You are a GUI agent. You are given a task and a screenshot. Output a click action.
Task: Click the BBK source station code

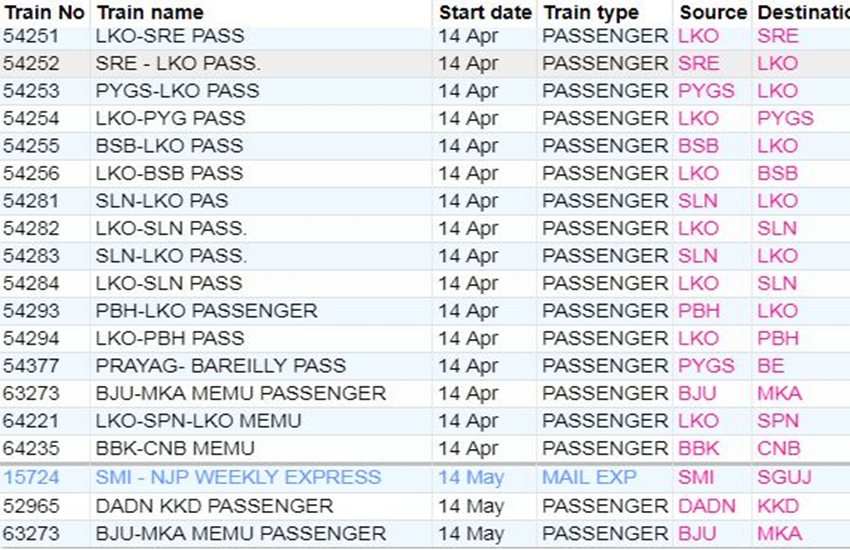[x=699, y=448]
